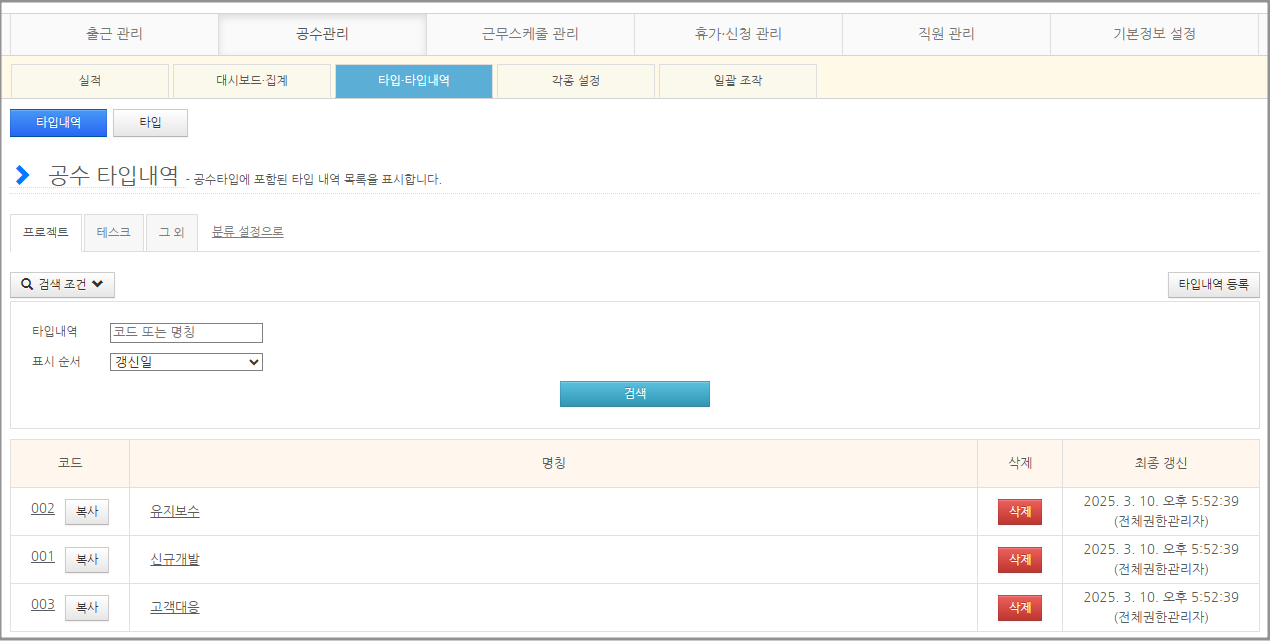This screenshot has height=641, width=1270.
Task: Select the 타입 button next to 타입내역
Action: tap(150, 123)
